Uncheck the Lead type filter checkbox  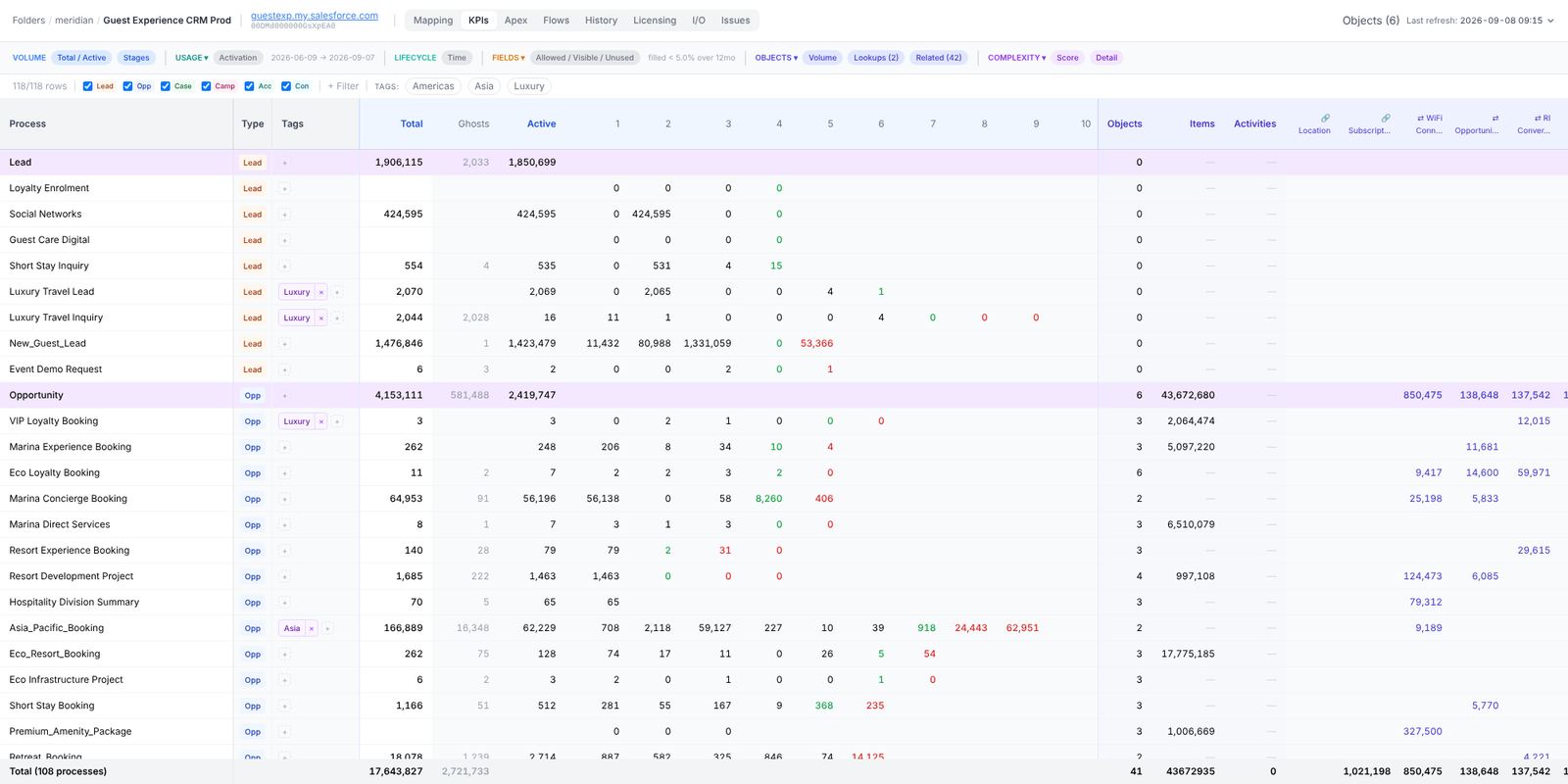tap(88, 86)
